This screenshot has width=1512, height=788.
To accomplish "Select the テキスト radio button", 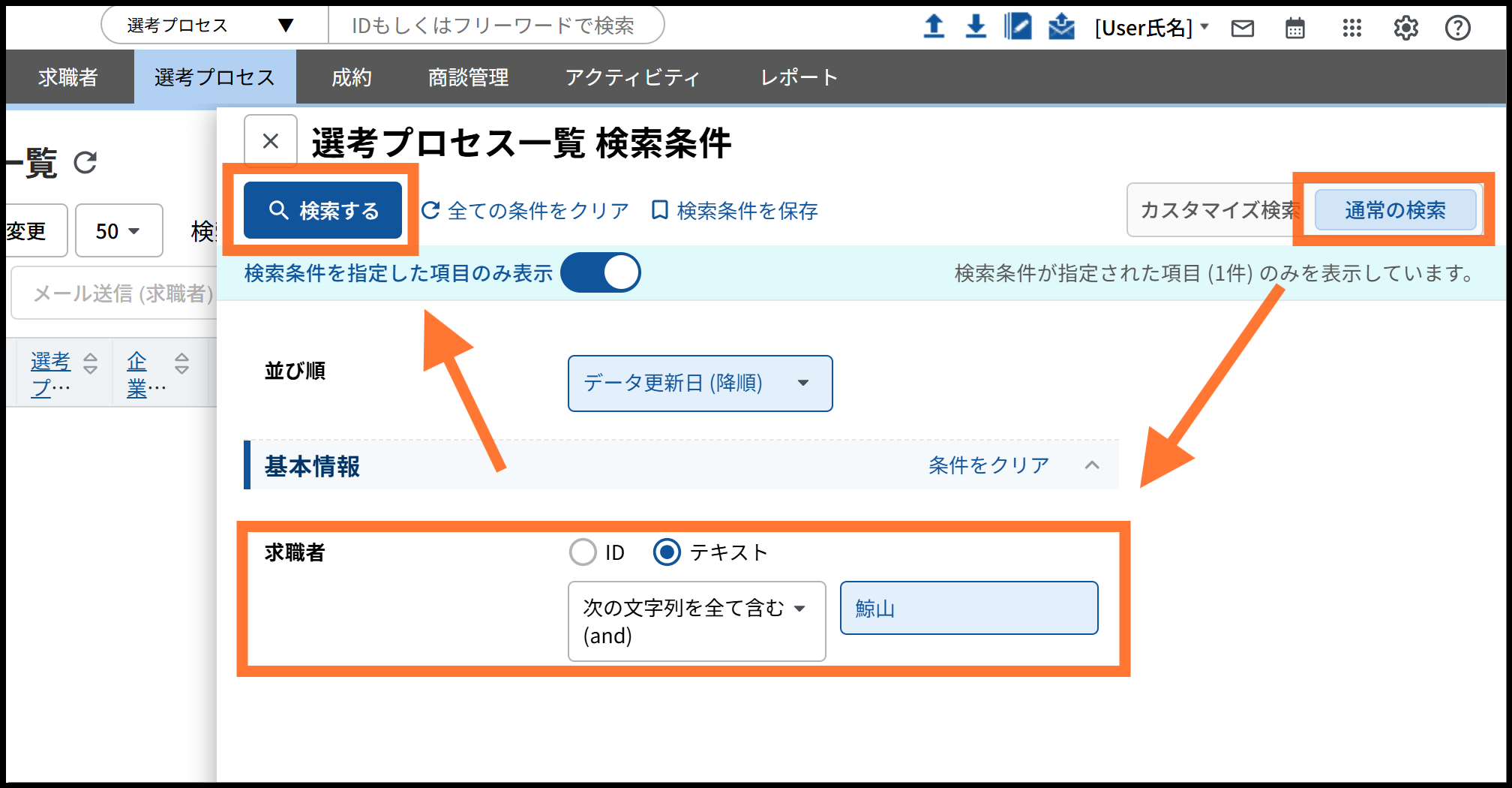I will 667,552.
